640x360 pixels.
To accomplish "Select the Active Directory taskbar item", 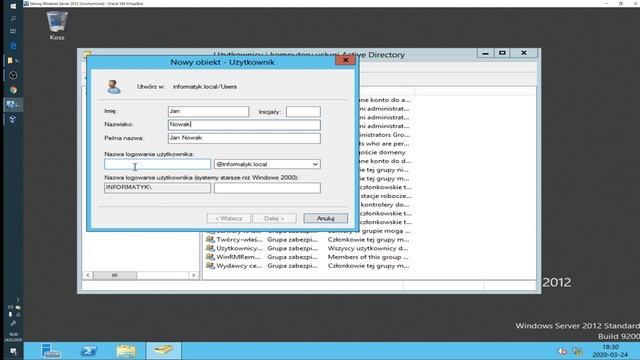I will 163,351.
